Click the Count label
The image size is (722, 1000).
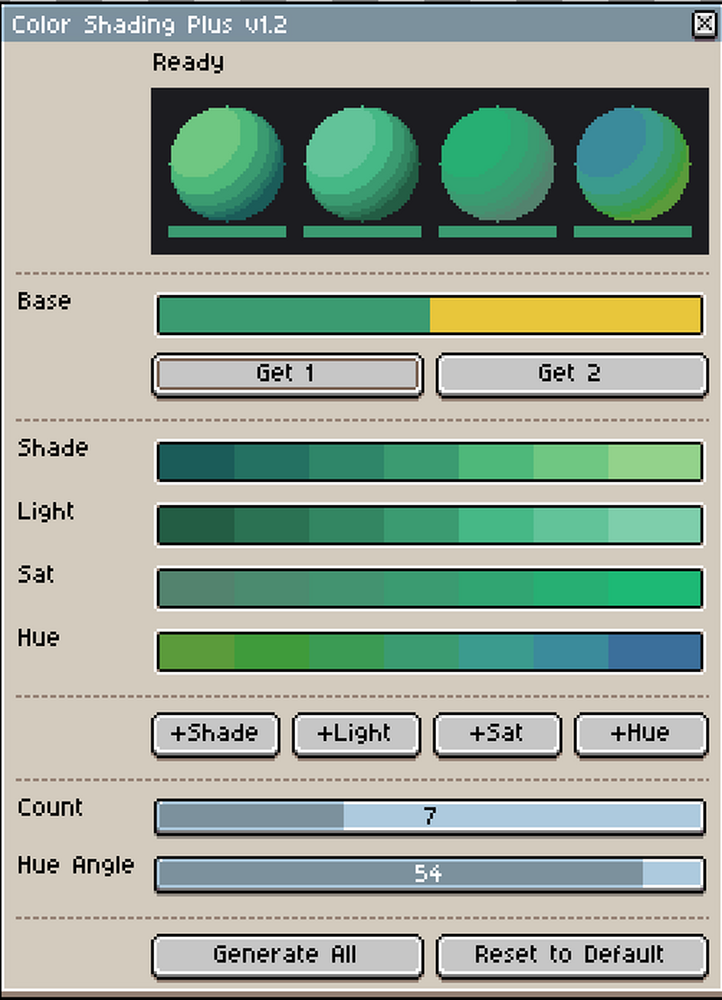[x=50, y=808]
